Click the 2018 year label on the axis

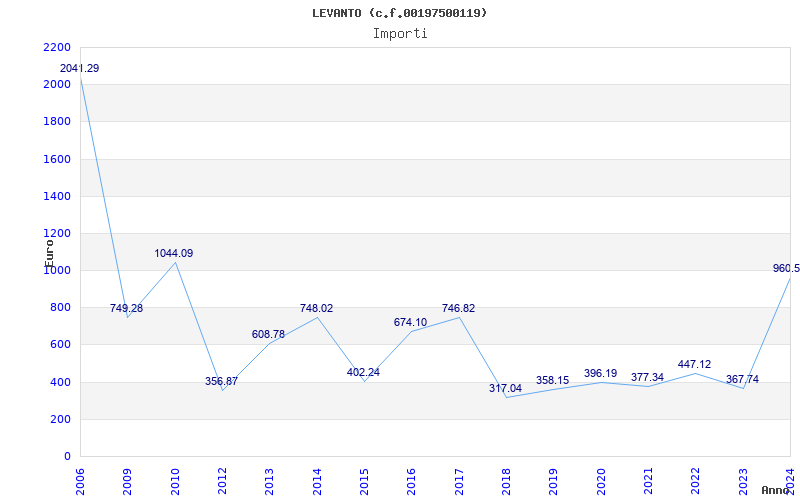point(506,482)
